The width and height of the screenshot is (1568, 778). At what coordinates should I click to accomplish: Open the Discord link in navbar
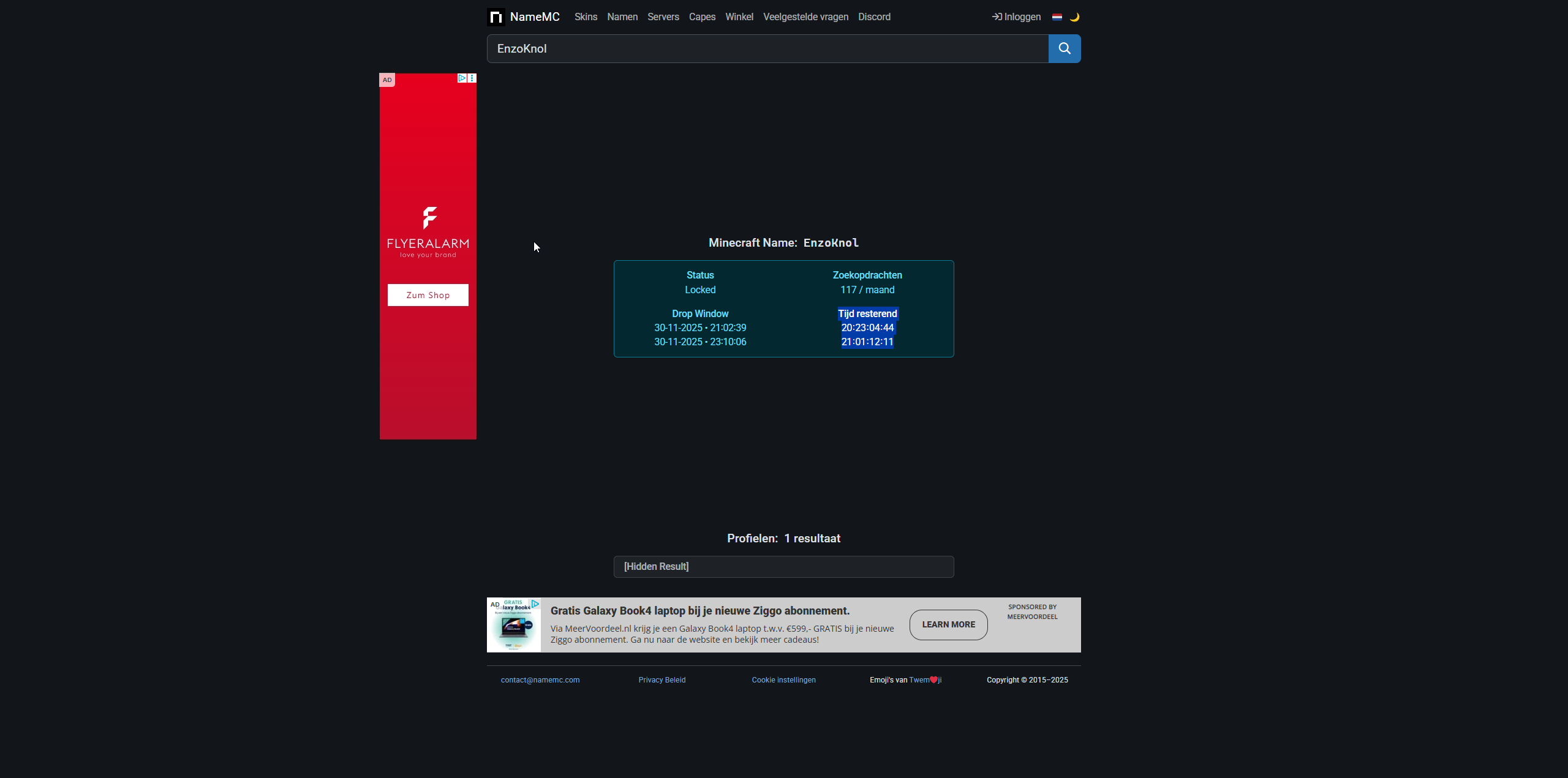point(874,17)
